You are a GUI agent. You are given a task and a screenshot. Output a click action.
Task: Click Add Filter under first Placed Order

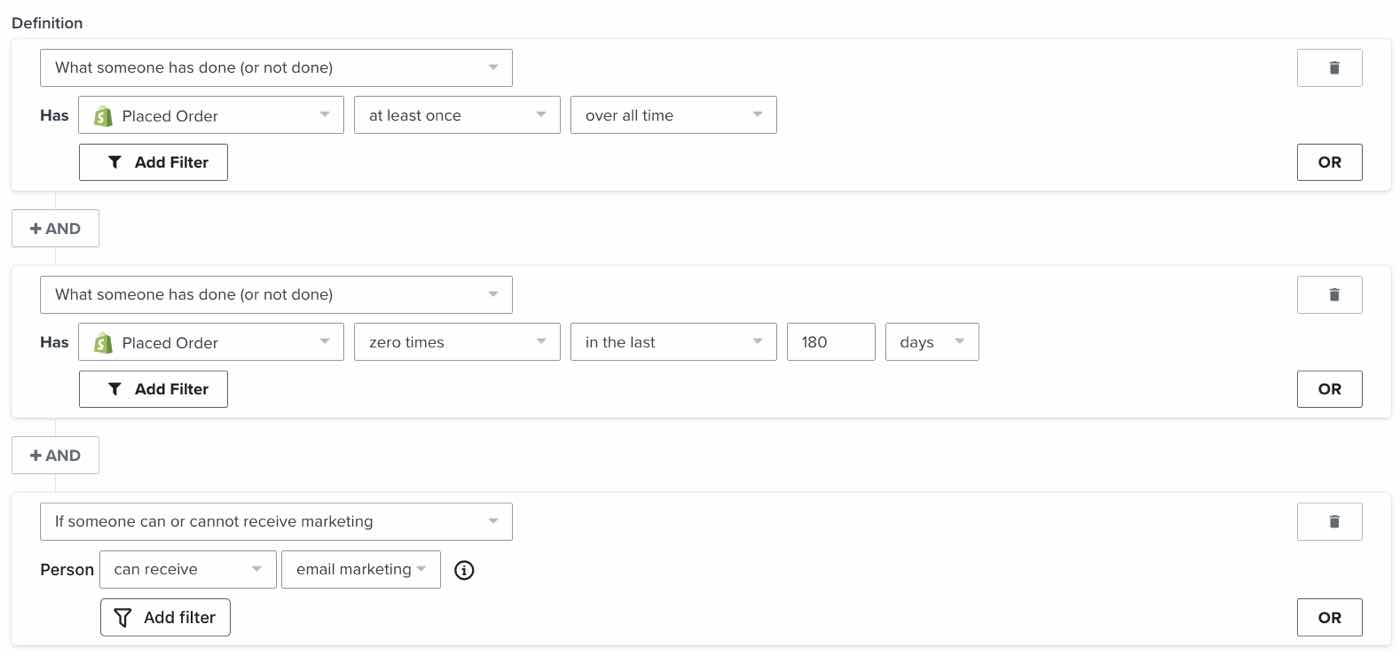pyautogui.click(x=153, y=163)
